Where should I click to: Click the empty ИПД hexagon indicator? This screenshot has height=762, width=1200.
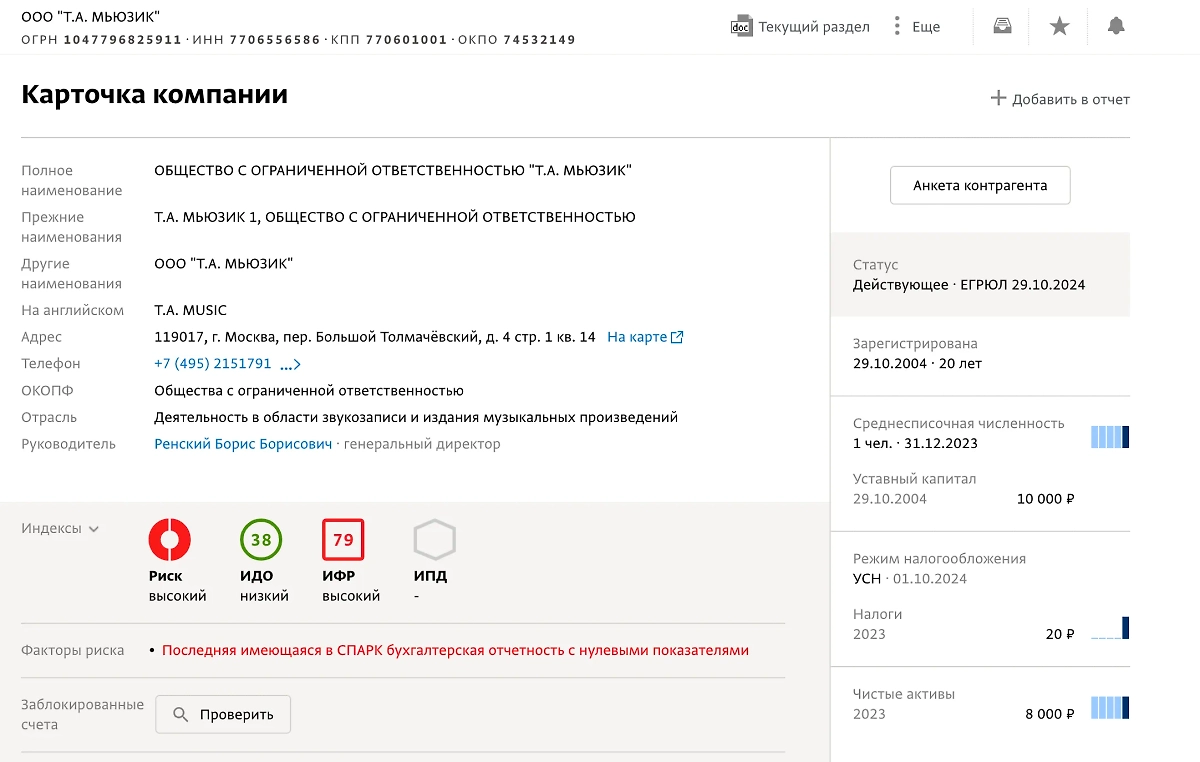click(x=434, y=541)
